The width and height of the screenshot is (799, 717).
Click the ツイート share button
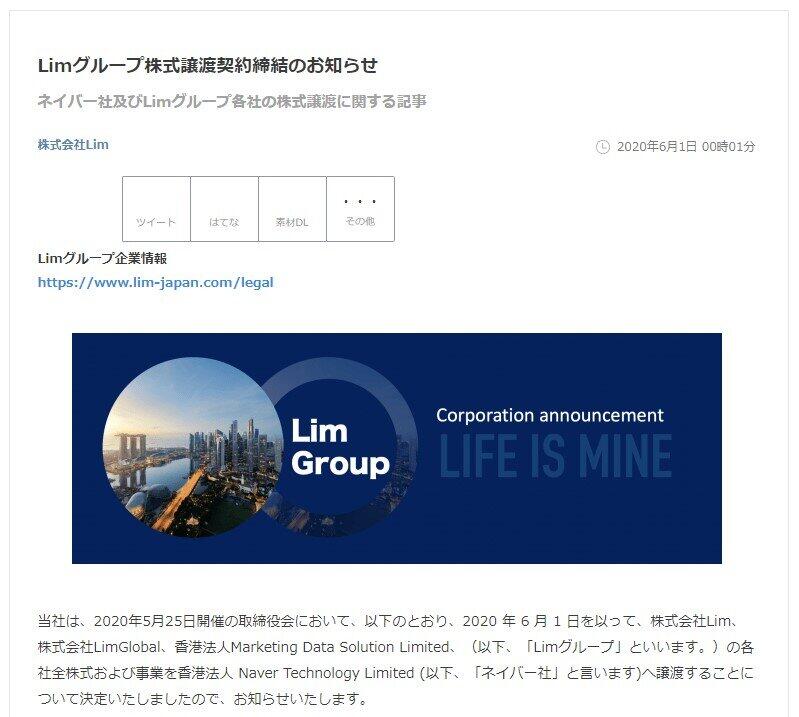click(x=156, y=209)
